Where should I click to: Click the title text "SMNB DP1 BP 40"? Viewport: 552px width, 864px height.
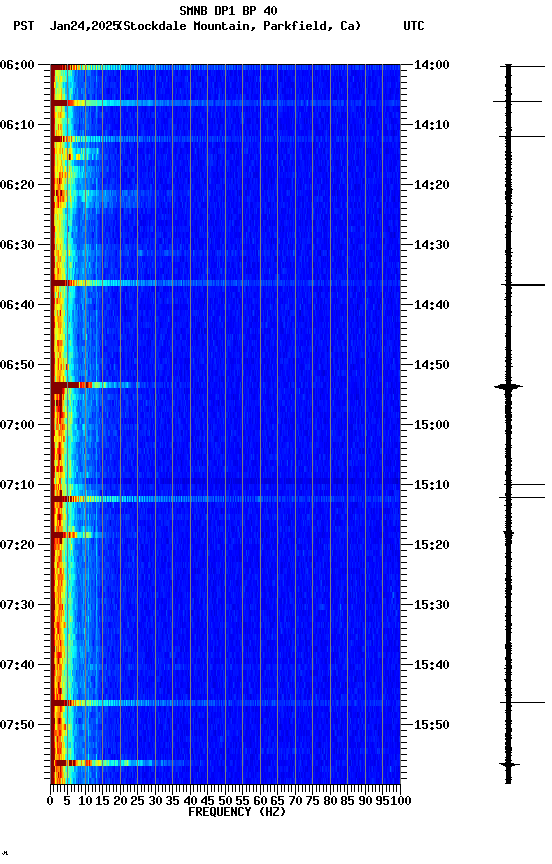tap(228, 10)
